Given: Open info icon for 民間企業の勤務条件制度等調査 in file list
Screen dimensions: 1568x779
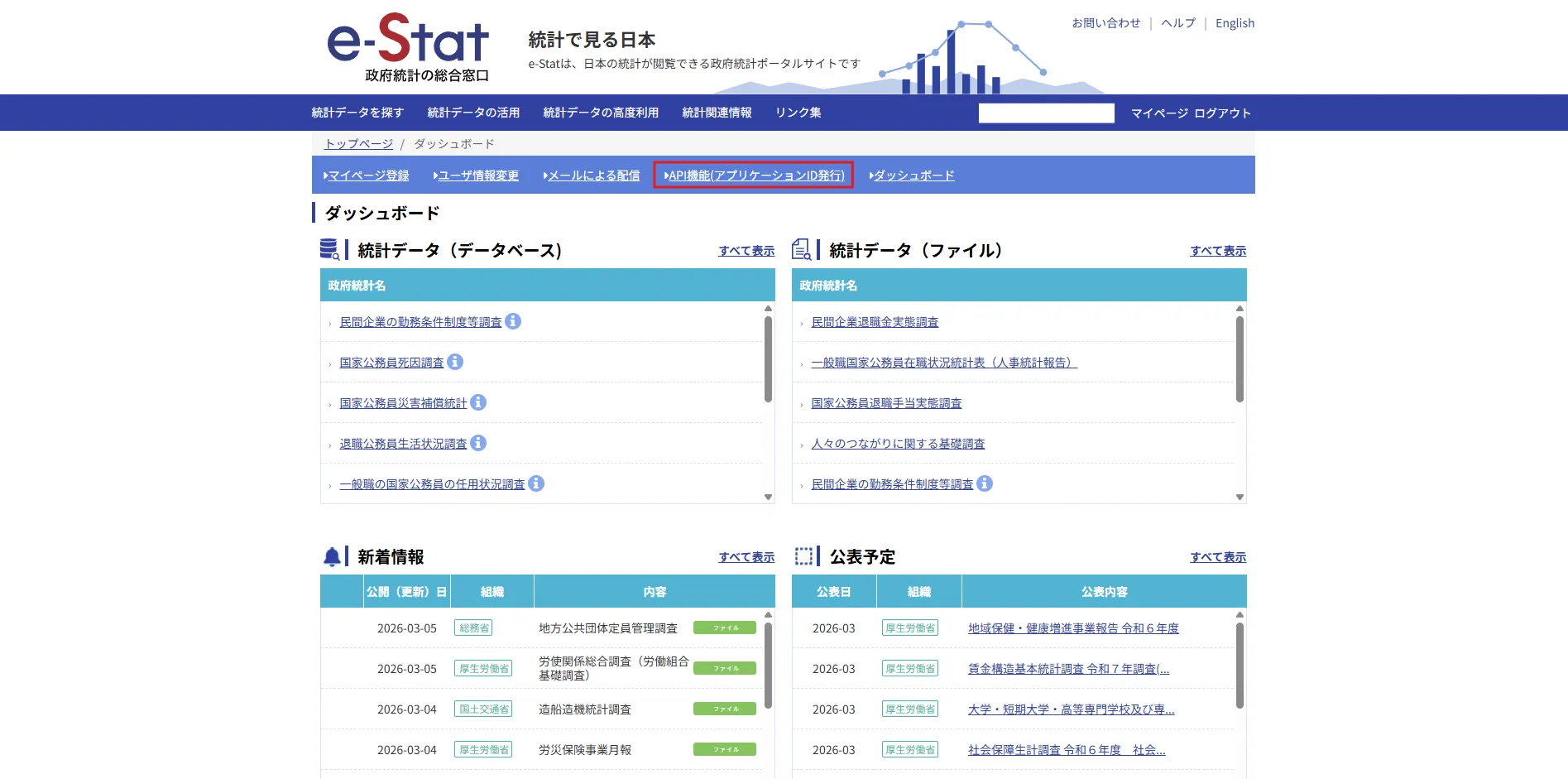Looking at the screenshot, I should (x=985, y=483).
